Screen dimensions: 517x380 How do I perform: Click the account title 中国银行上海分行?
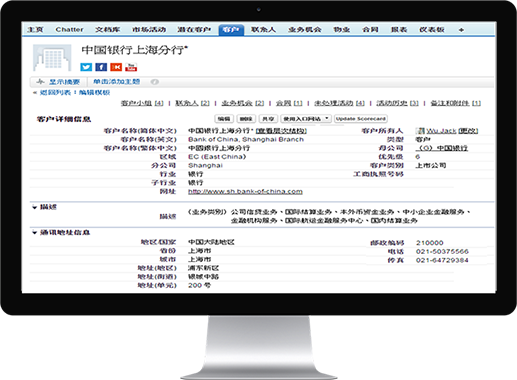pyautogui.click(x=135, y=50)
